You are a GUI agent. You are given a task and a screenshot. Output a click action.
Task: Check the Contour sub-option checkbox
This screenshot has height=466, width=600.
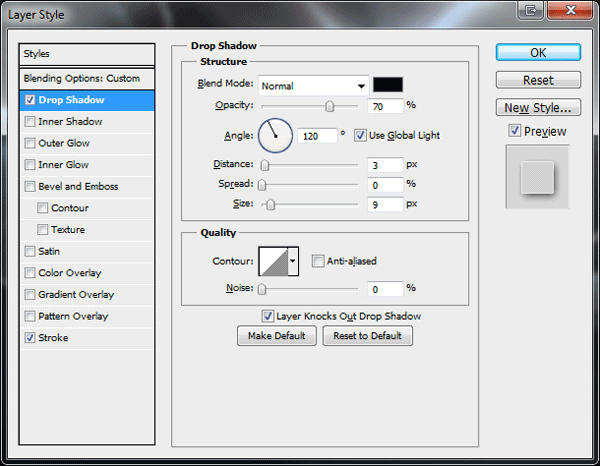coord(42,208)
